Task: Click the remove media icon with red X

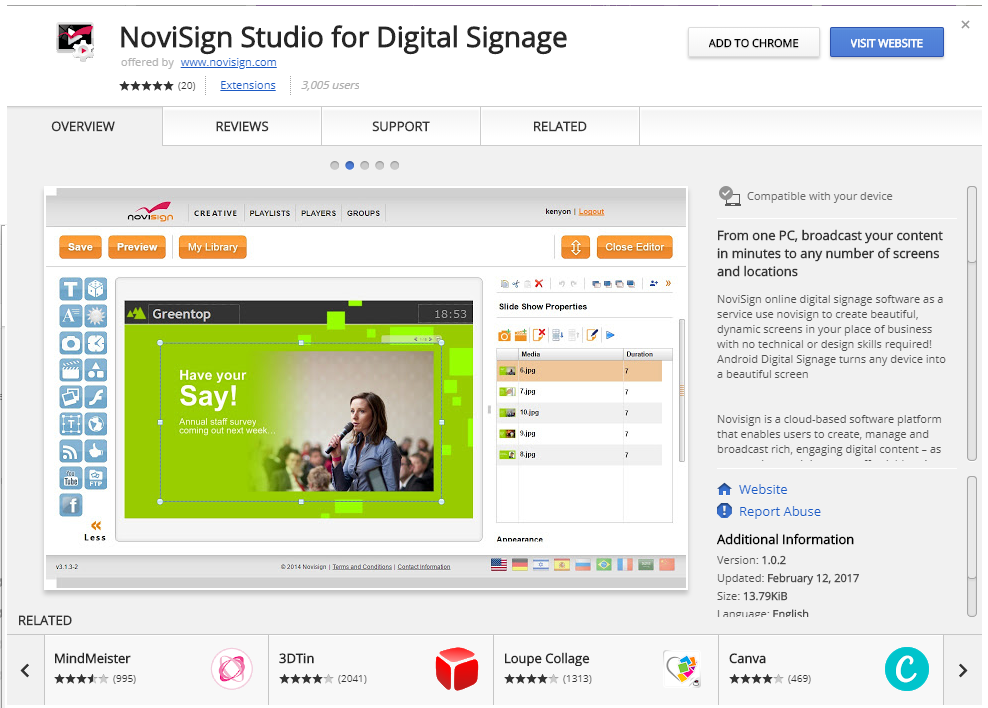Action: [x=539, y=335]
